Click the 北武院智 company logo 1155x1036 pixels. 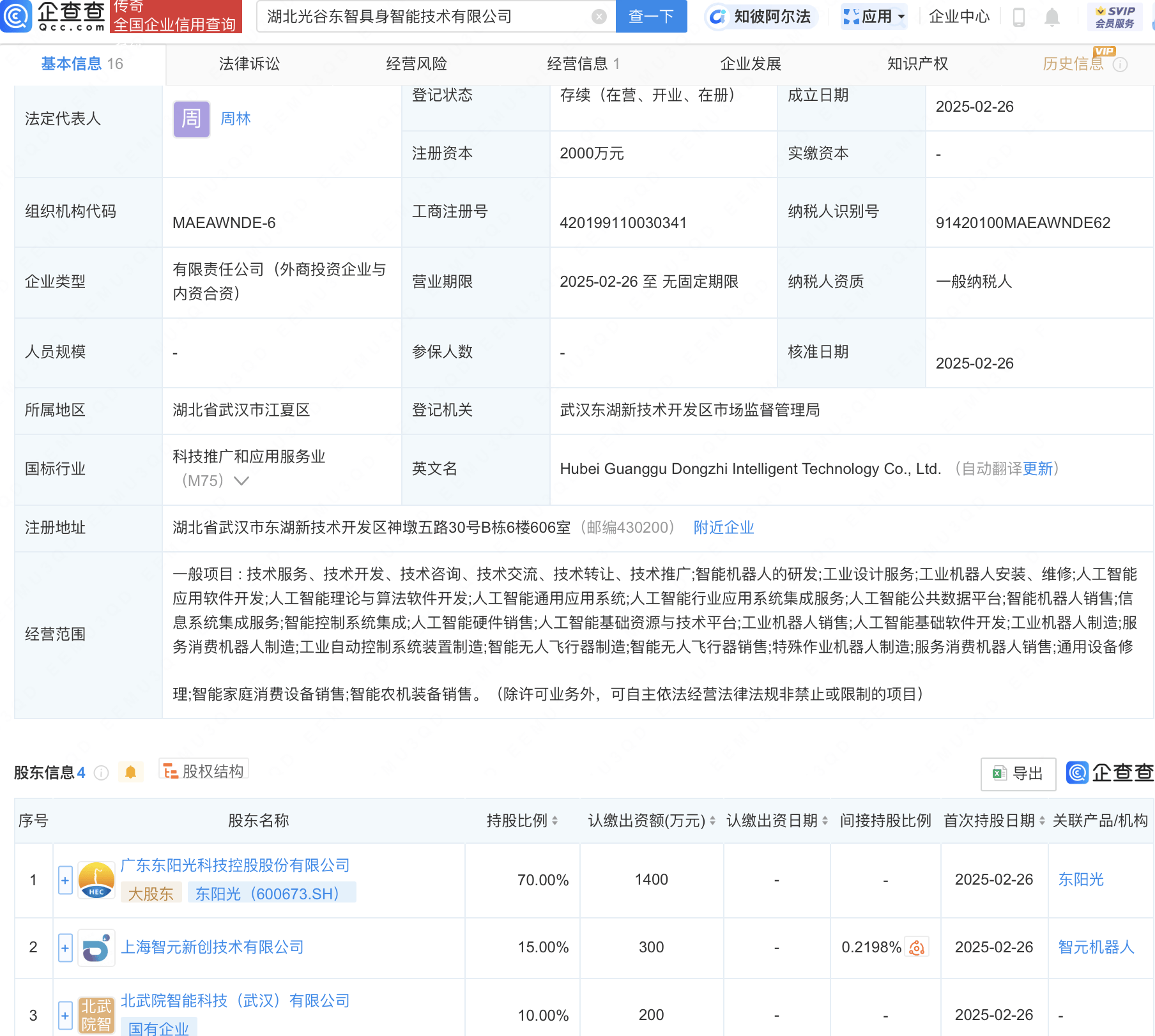coord(96,1015)
